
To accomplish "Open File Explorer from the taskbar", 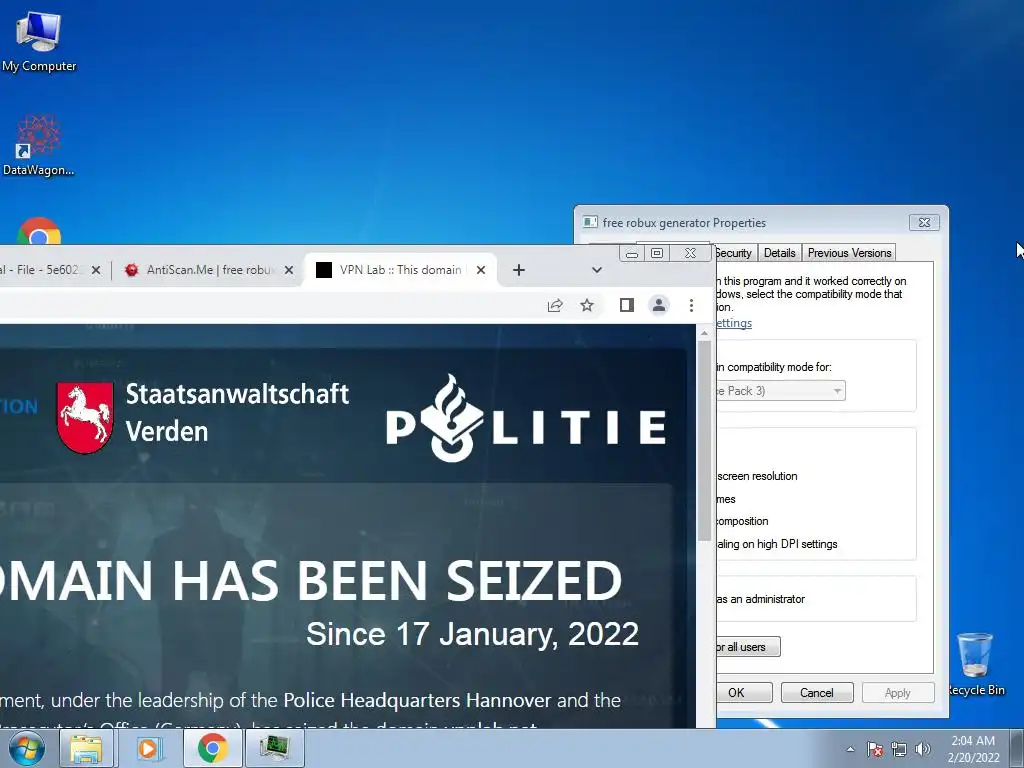I will [x=86, y=748].
